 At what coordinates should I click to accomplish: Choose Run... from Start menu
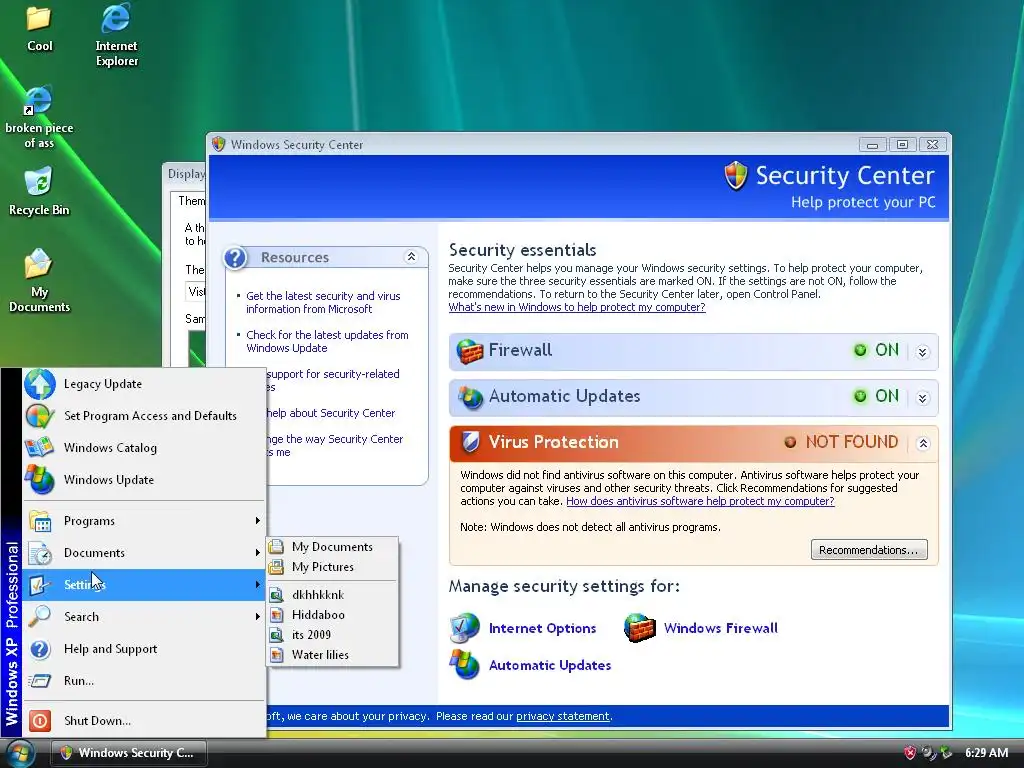coord(145,680)
